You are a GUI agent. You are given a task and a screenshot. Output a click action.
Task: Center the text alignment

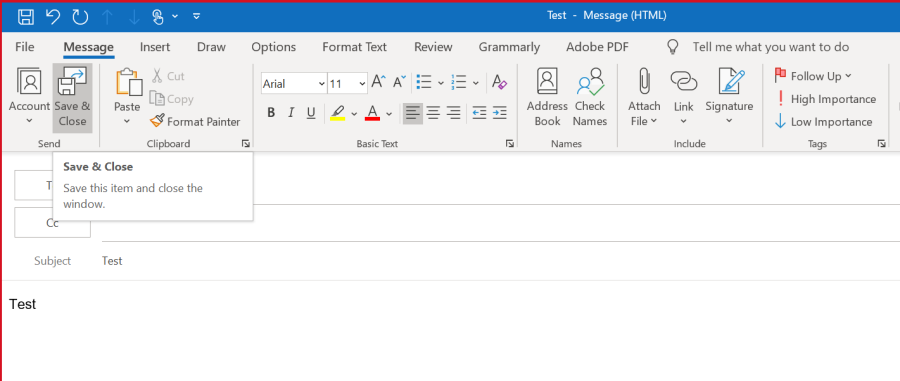point(433,113)
